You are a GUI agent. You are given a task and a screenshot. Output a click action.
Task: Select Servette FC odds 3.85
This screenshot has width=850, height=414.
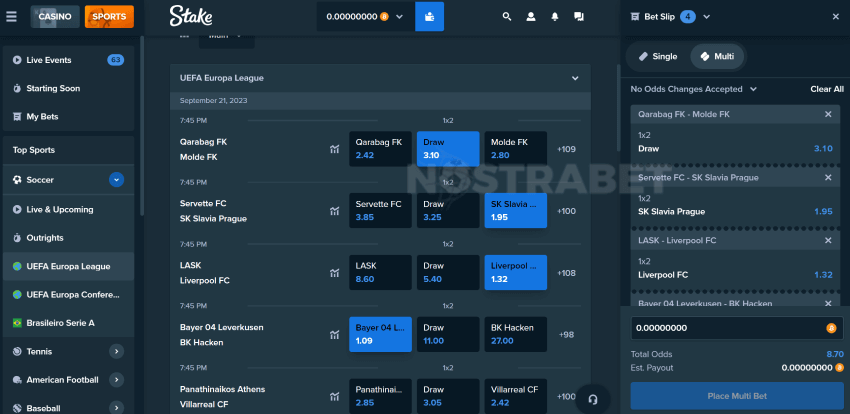pyautogui.click(x=381, y=211)
